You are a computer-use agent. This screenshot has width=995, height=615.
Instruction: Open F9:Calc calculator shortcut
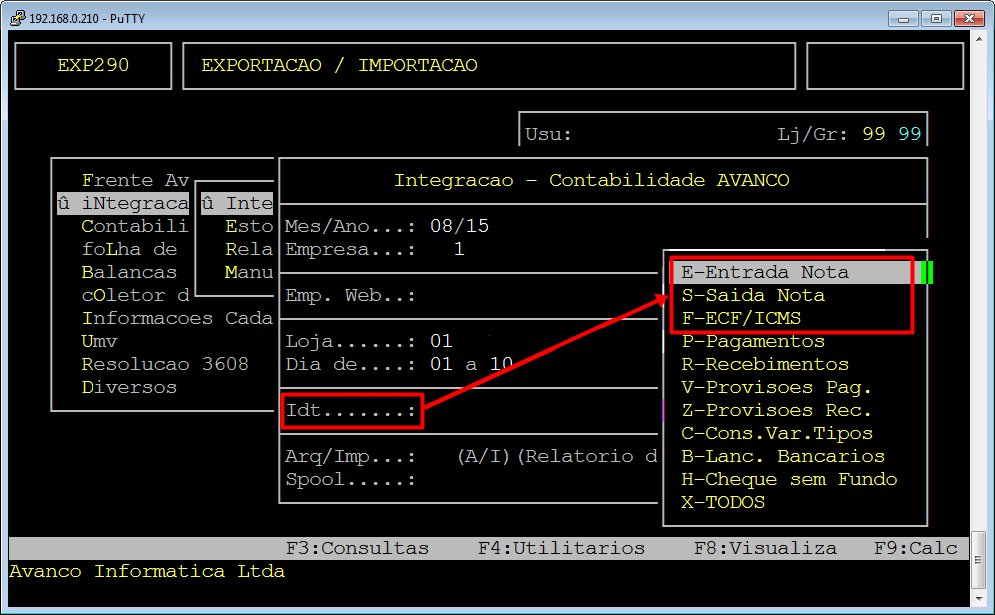915,548
